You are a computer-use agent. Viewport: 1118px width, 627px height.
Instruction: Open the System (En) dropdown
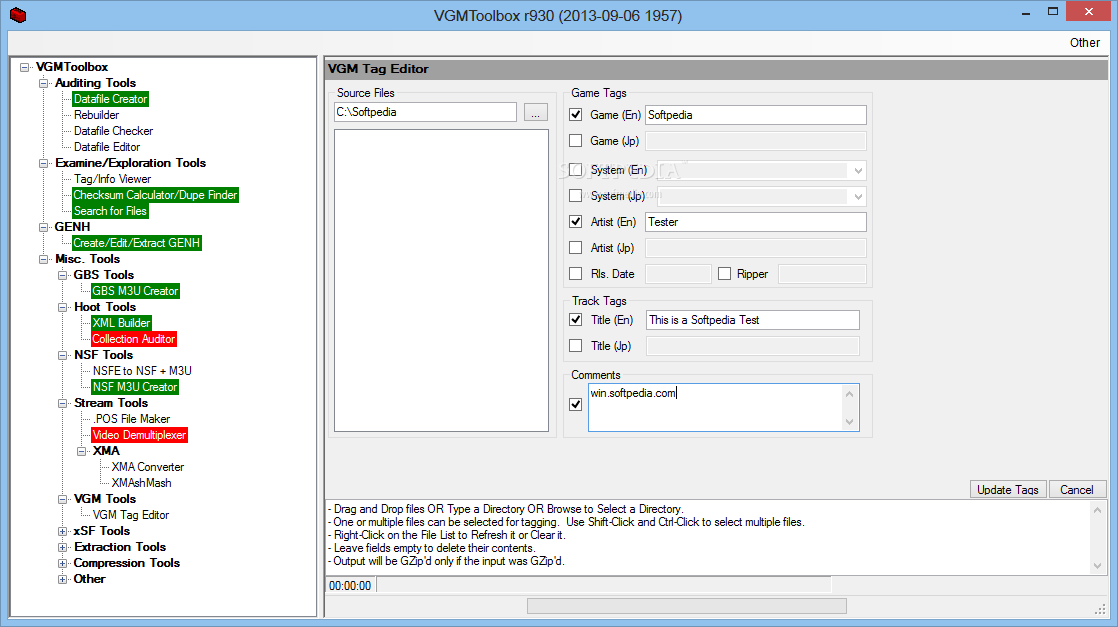(858, 170)
